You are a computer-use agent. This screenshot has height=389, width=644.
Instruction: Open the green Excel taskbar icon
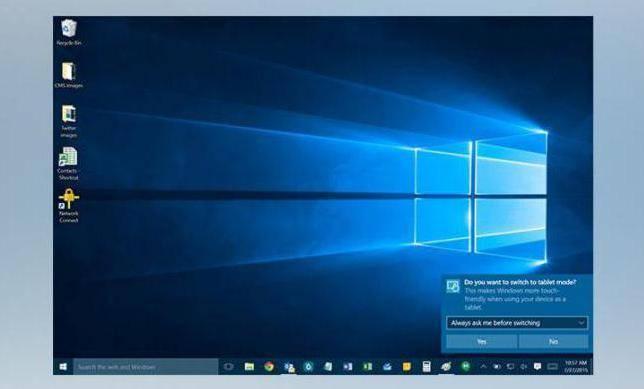367,366
